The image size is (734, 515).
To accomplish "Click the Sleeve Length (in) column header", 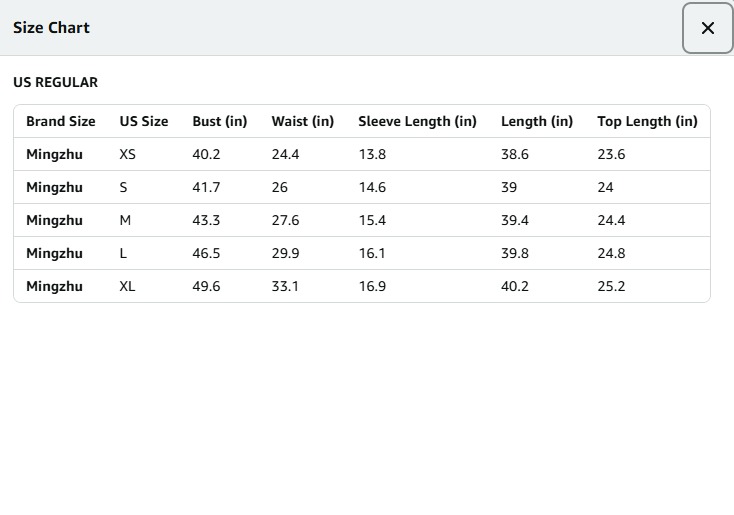I will [417, 121].
